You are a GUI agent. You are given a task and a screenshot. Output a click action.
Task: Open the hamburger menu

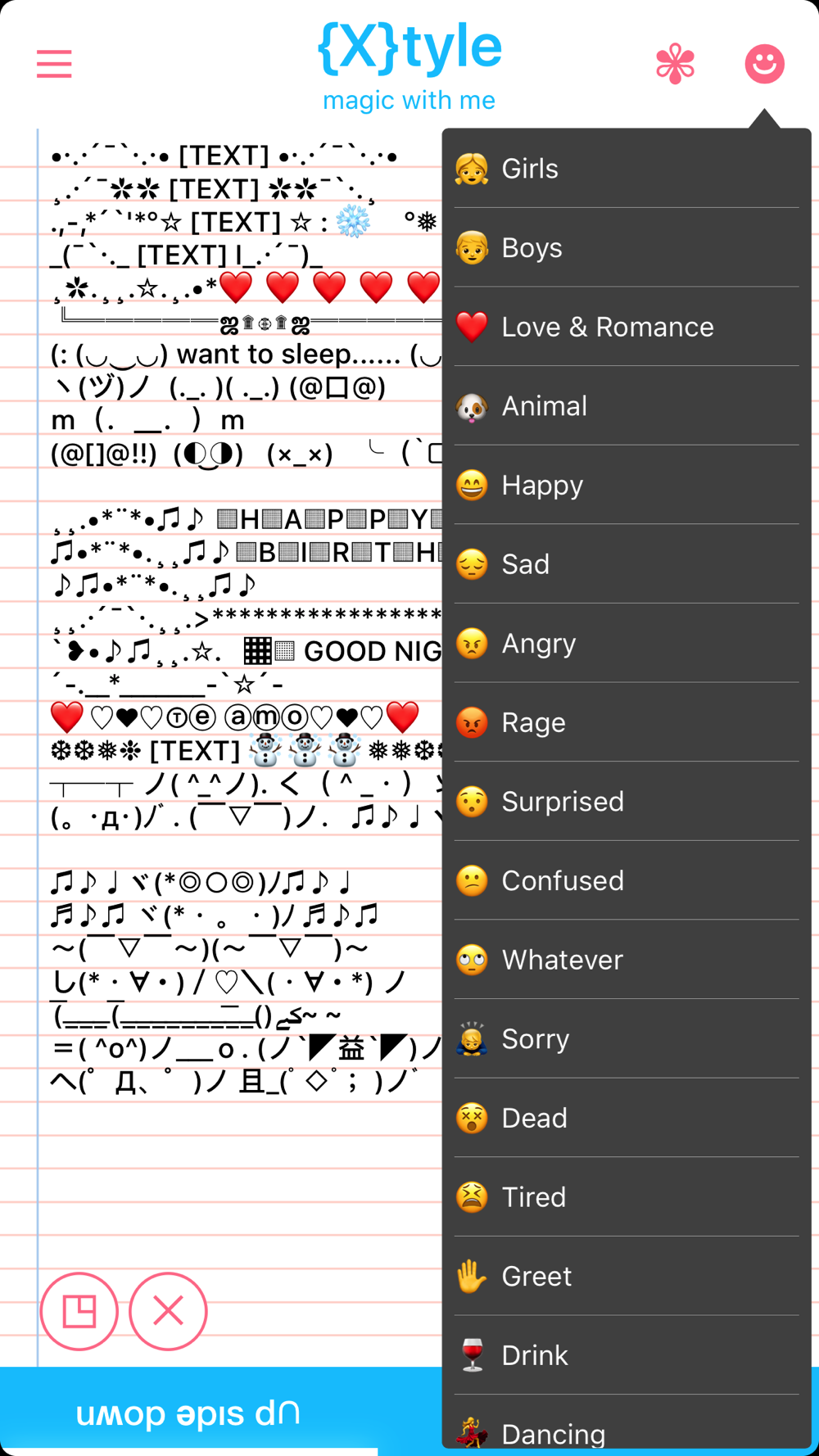tap(54, 64)
